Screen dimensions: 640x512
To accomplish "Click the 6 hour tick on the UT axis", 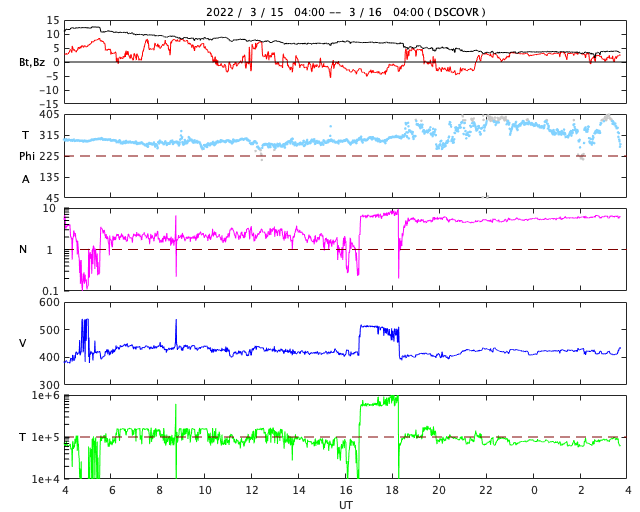I will click(x=112, y=490).
